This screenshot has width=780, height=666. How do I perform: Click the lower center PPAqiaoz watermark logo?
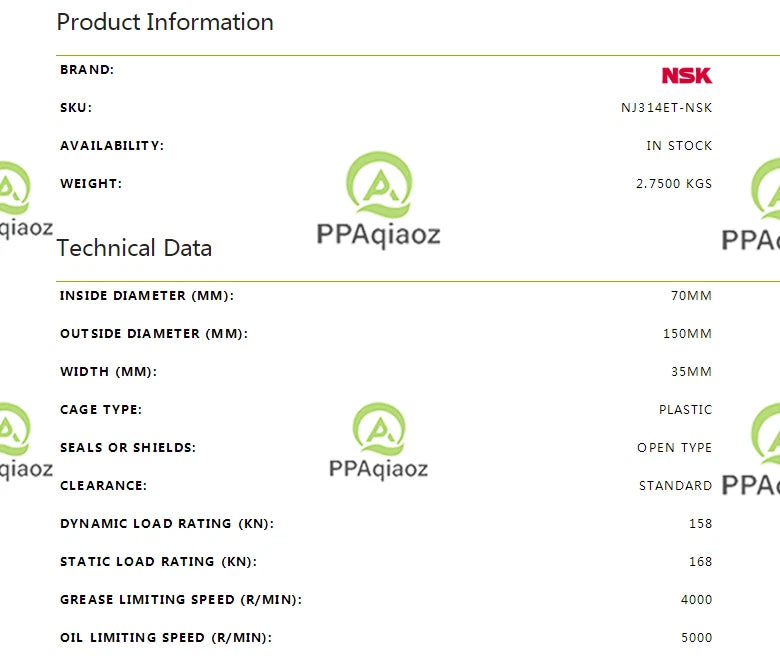pyautogui.click(x=379, y=442)
